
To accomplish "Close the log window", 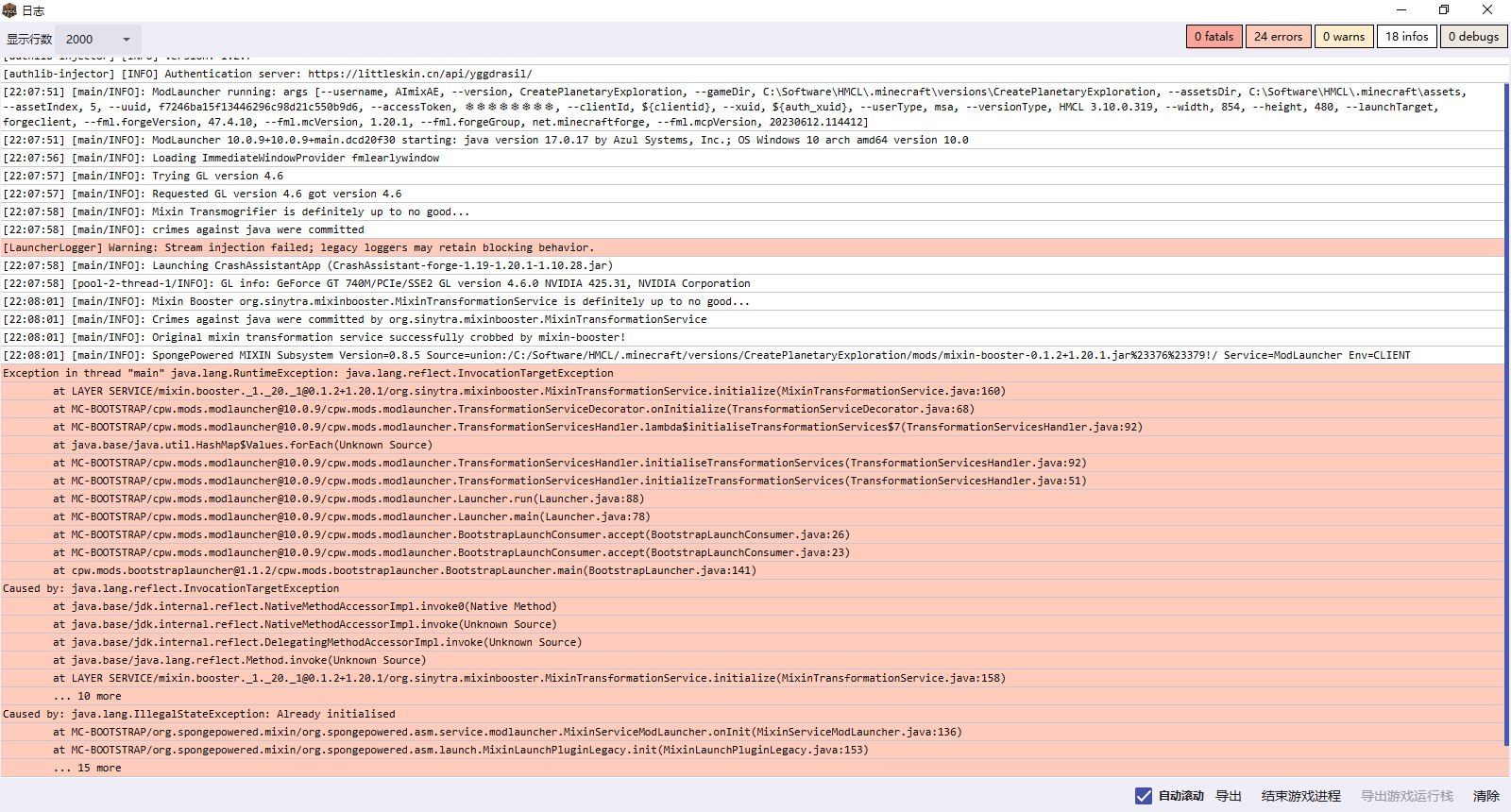I will coord(1486,10).
